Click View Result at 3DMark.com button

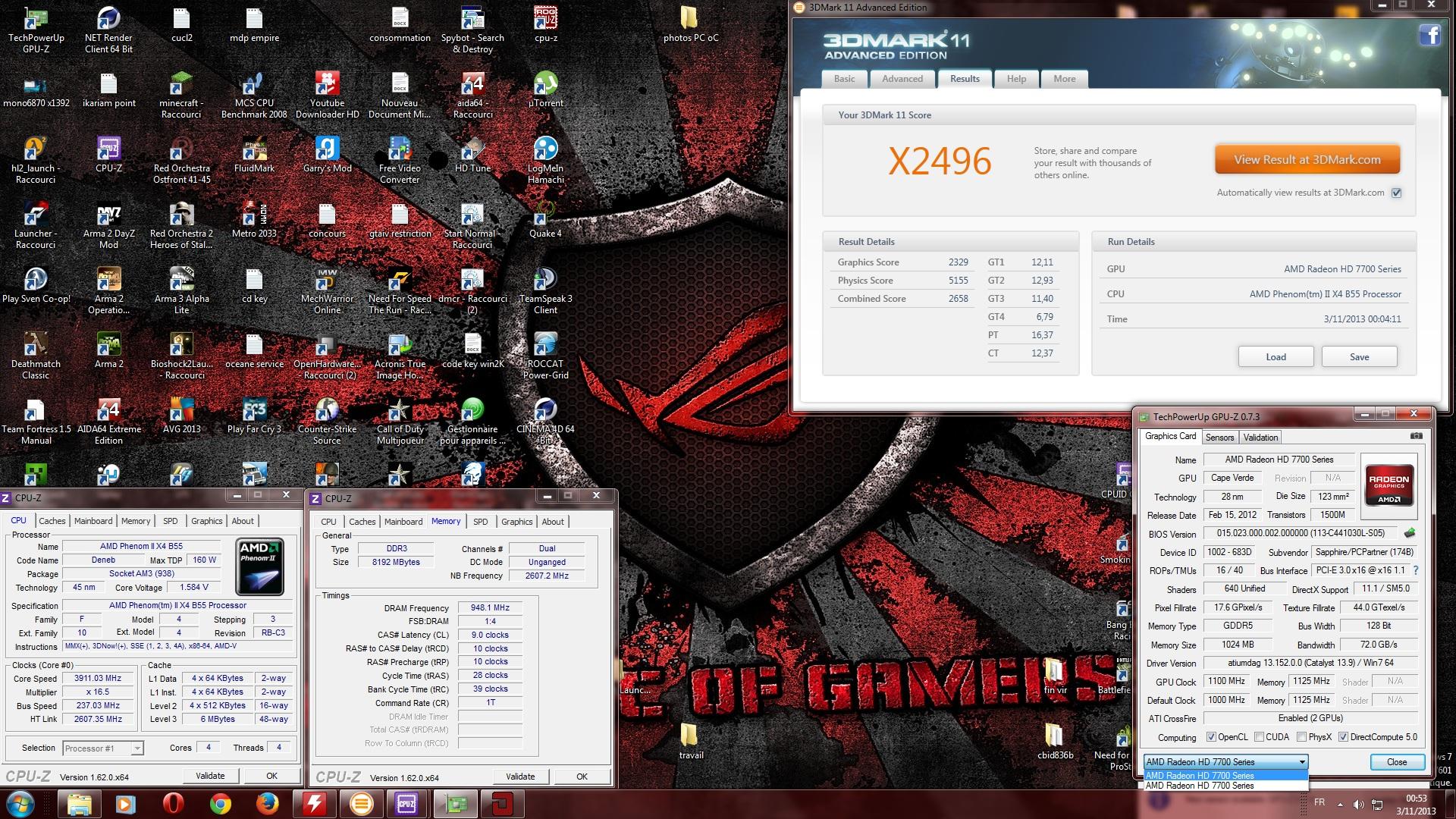point(1307,160)
